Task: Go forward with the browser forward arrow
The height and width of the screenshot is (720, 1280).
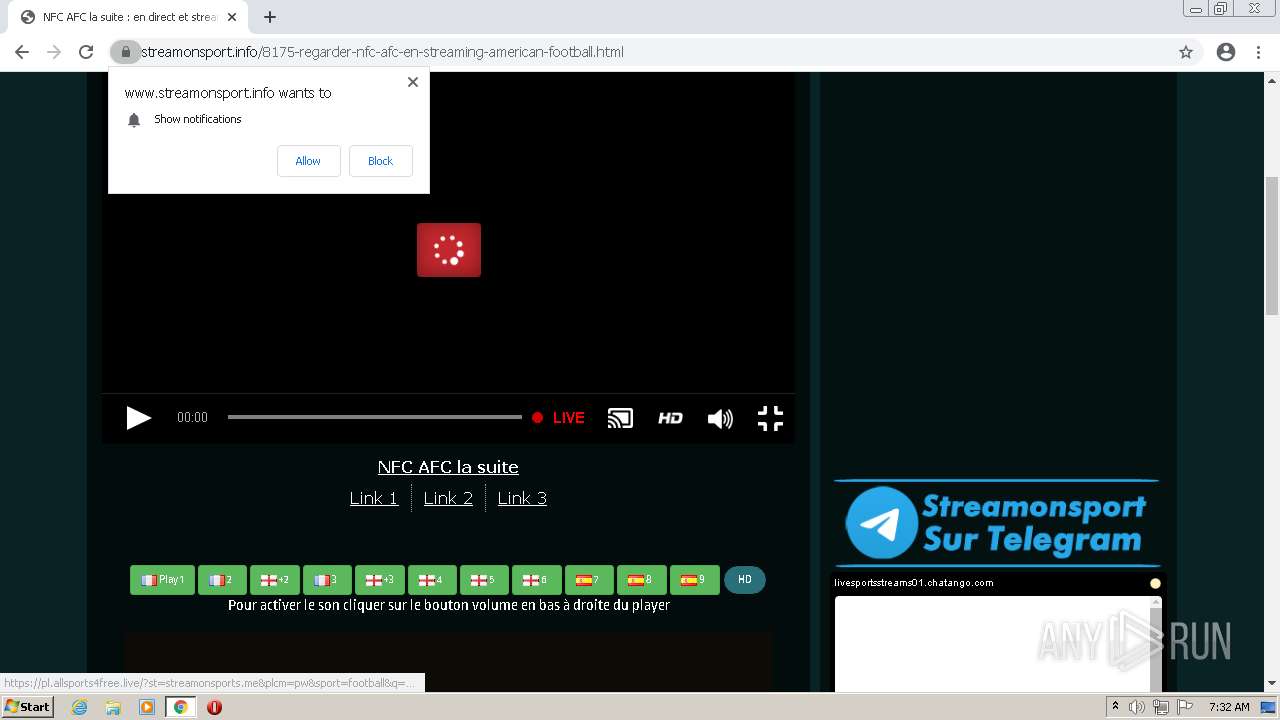Action: [54, 52]
